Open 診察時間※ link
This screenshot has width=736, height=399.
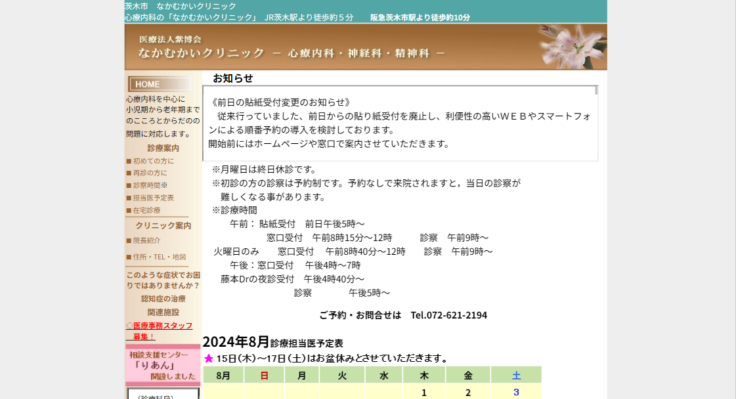click(x=150, y=185)
